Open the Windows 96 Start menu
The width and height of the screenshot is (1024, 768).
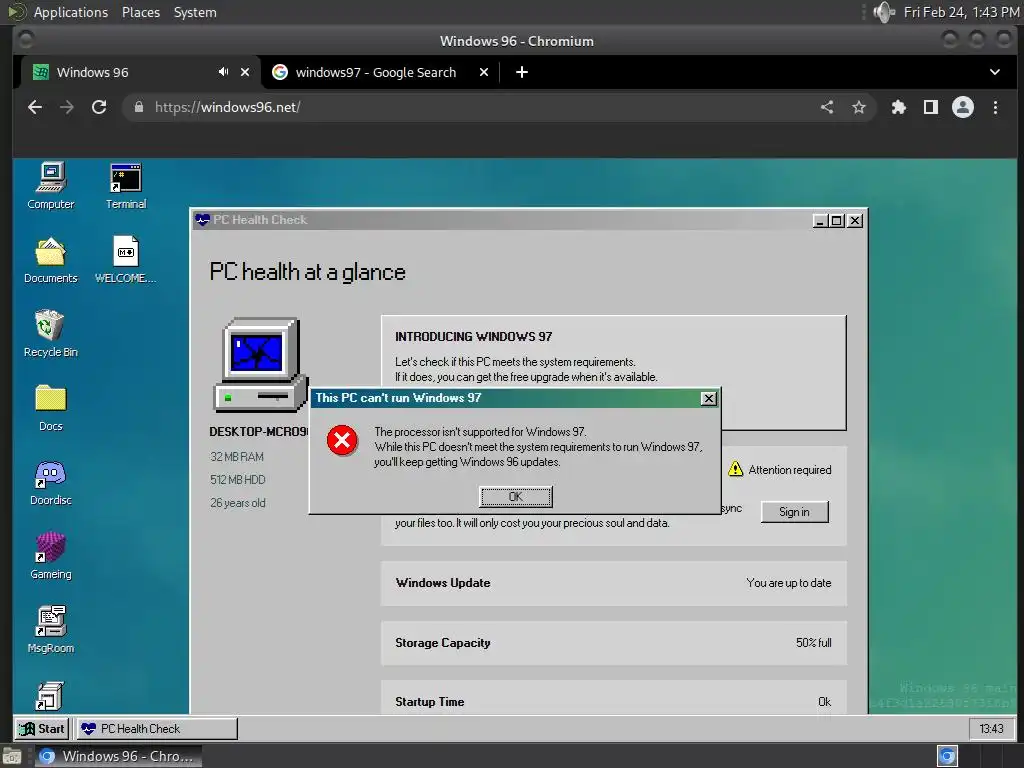[x=42, y=728]
